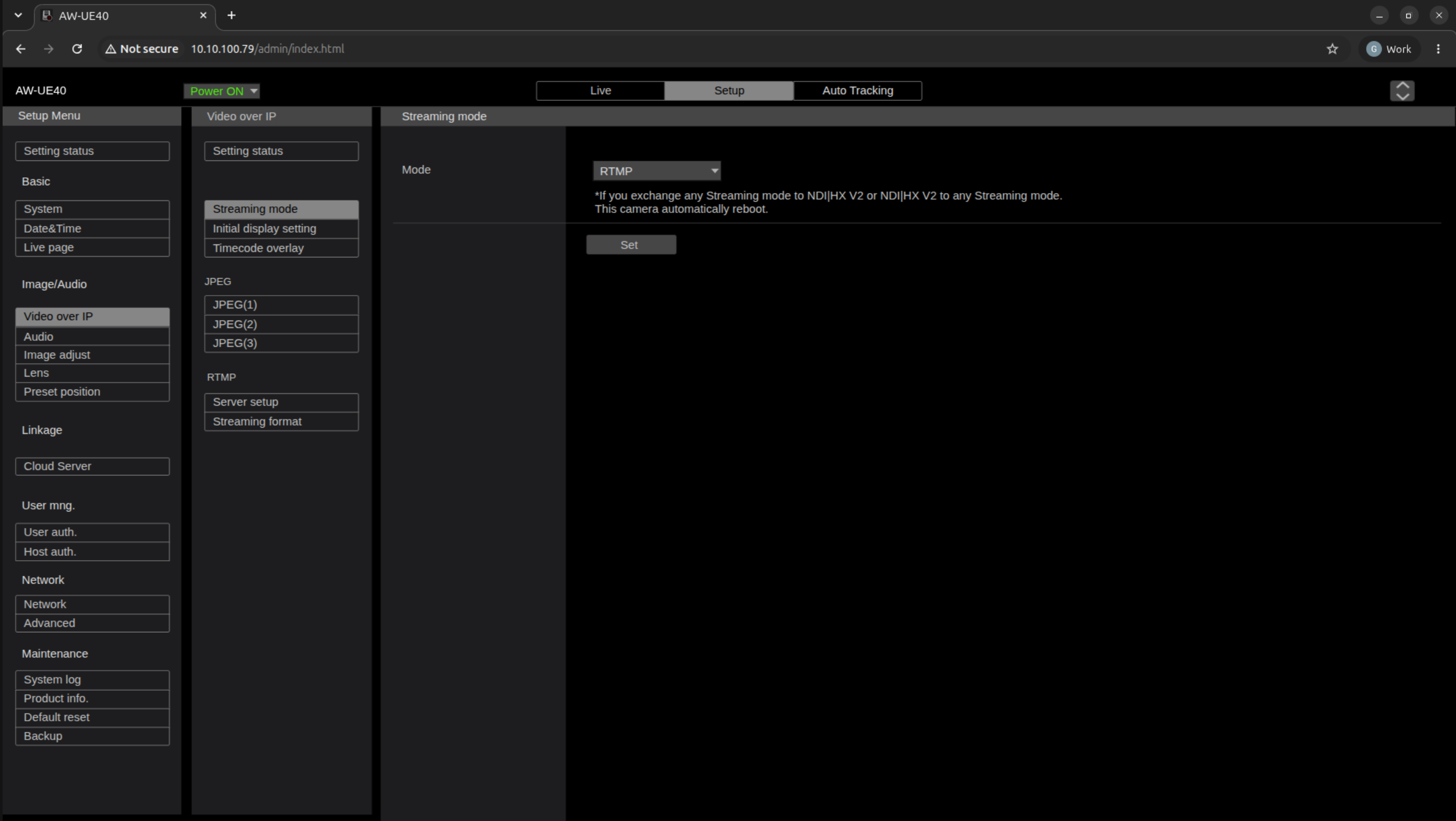Open the Power ON dropdown

pyautogui.click(x=222, y=91)
